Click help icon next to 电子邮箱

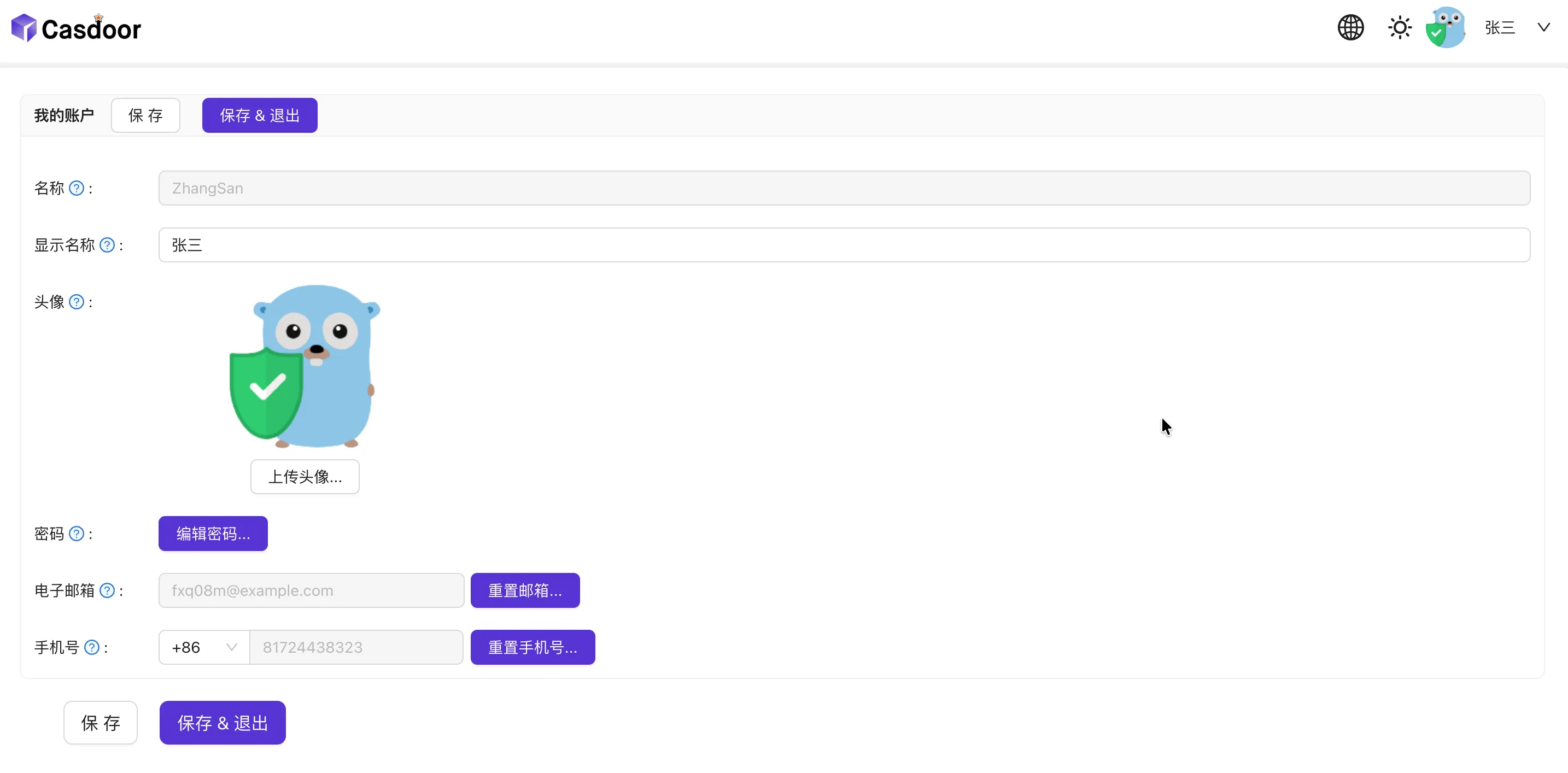[x=107, y=590]
